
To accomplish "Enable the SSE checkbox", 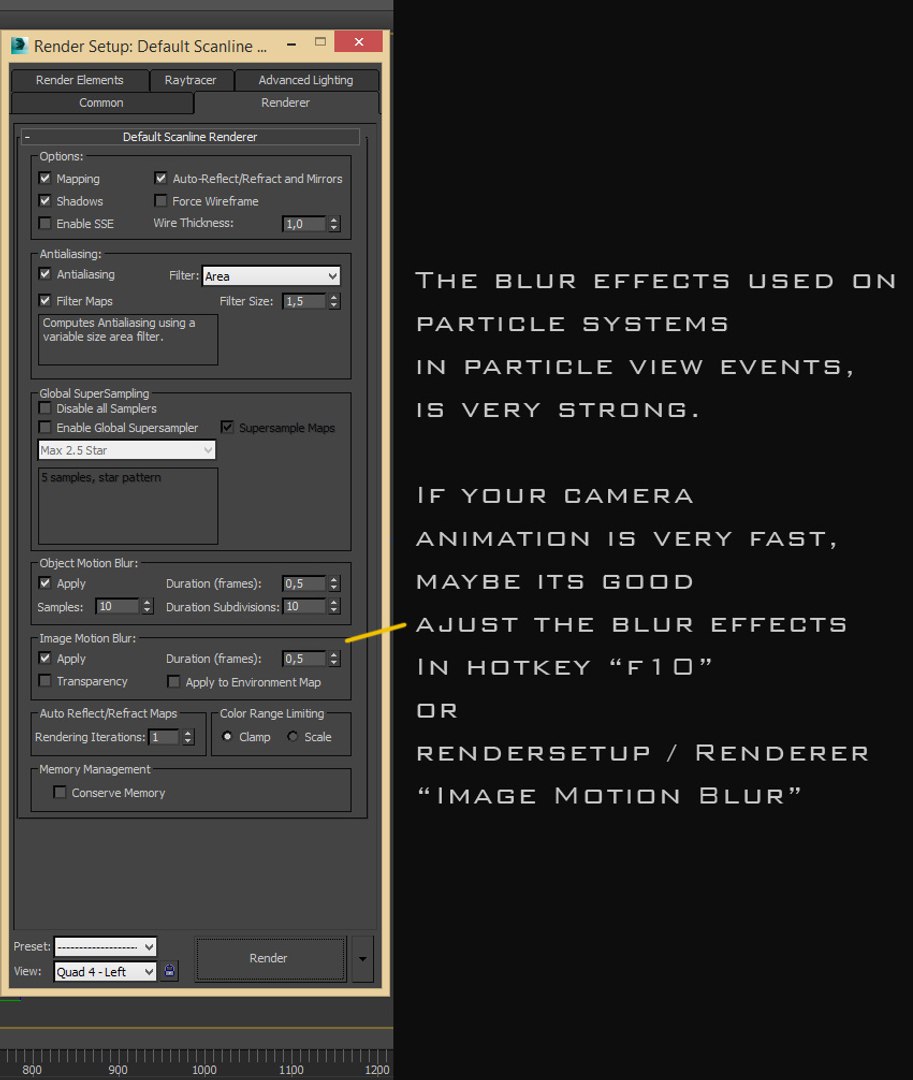I will 45,223.
